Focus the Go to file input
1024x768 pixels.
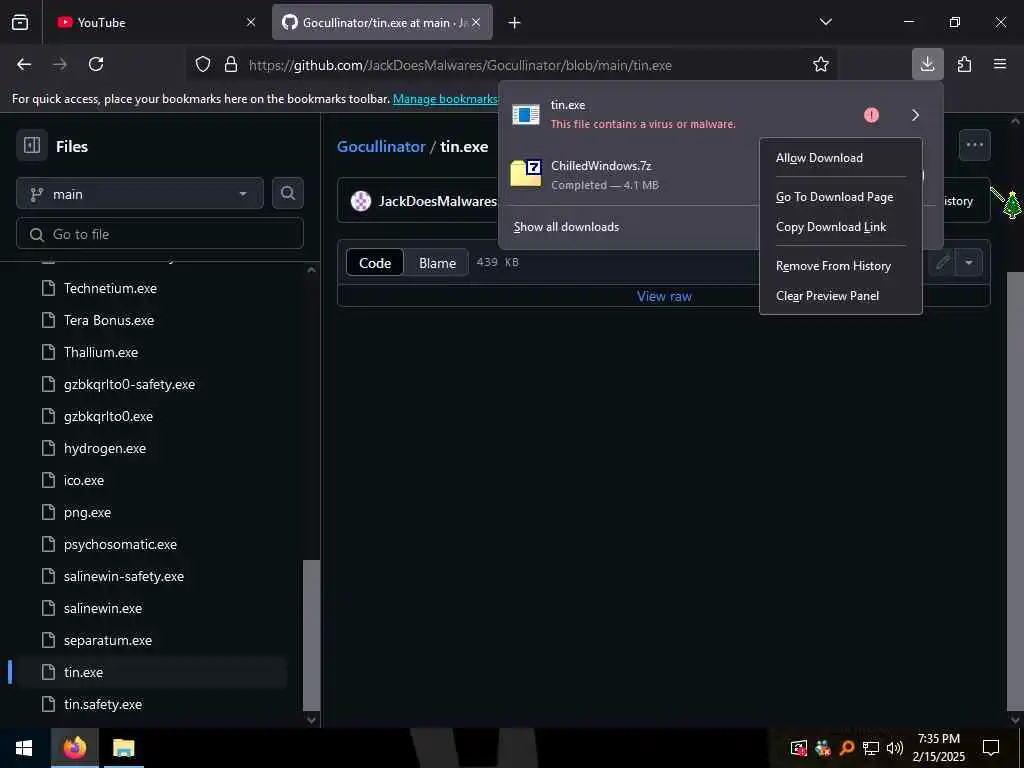pyautogui.click(x=160, y=234)
